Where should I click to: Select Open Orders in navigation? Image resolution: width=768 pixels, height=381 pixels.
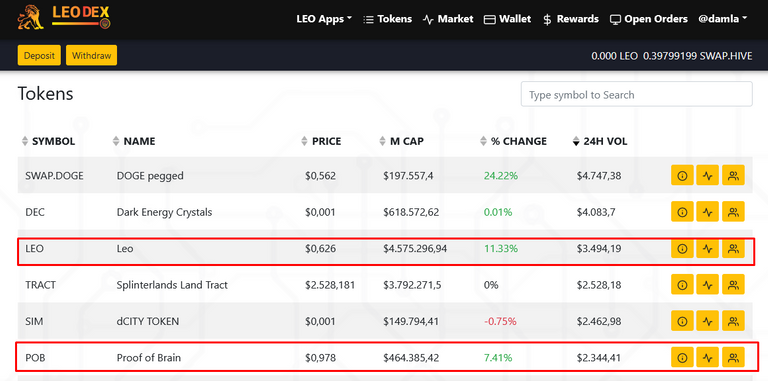tap(648, 19)
